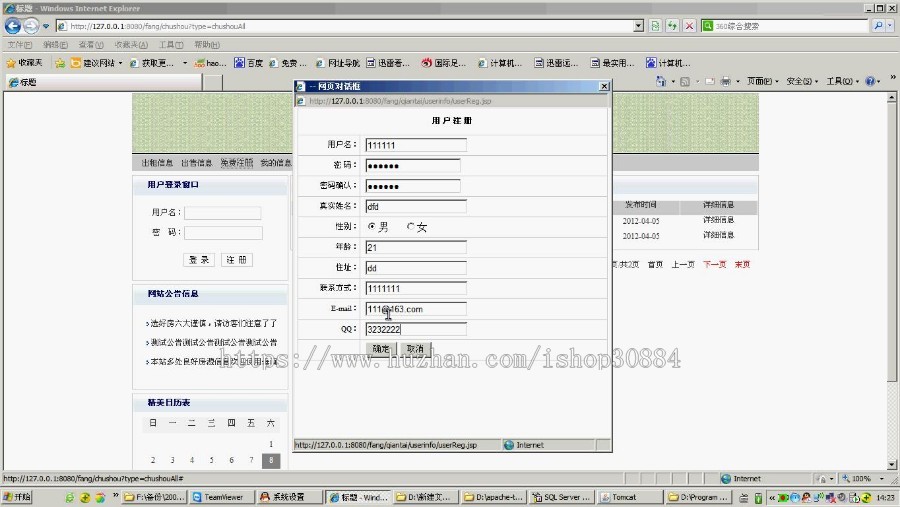Screen dimensions: 900x507
Task: Click the 开始 Start button
Action: tap(17, 497)
